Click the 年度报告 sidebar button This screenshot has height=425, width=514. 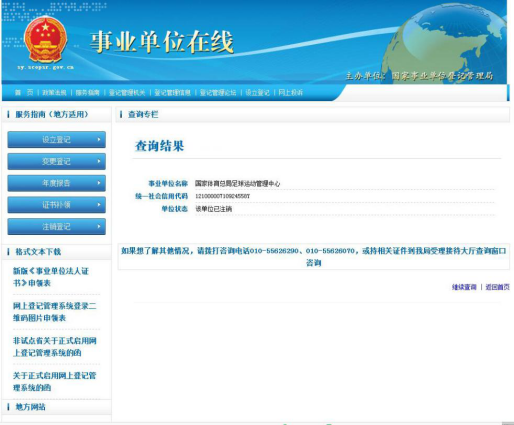pos(57,183)
